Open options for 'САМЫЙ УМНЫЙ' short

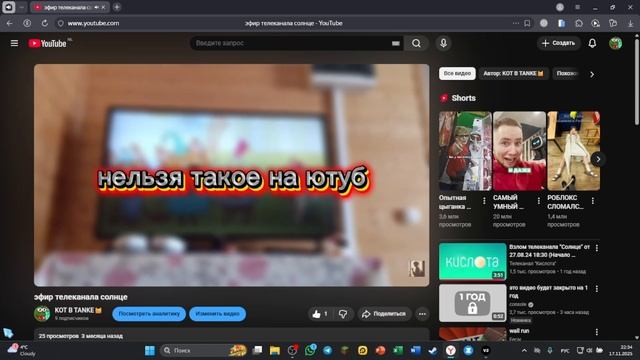click(x=538, y=201)
